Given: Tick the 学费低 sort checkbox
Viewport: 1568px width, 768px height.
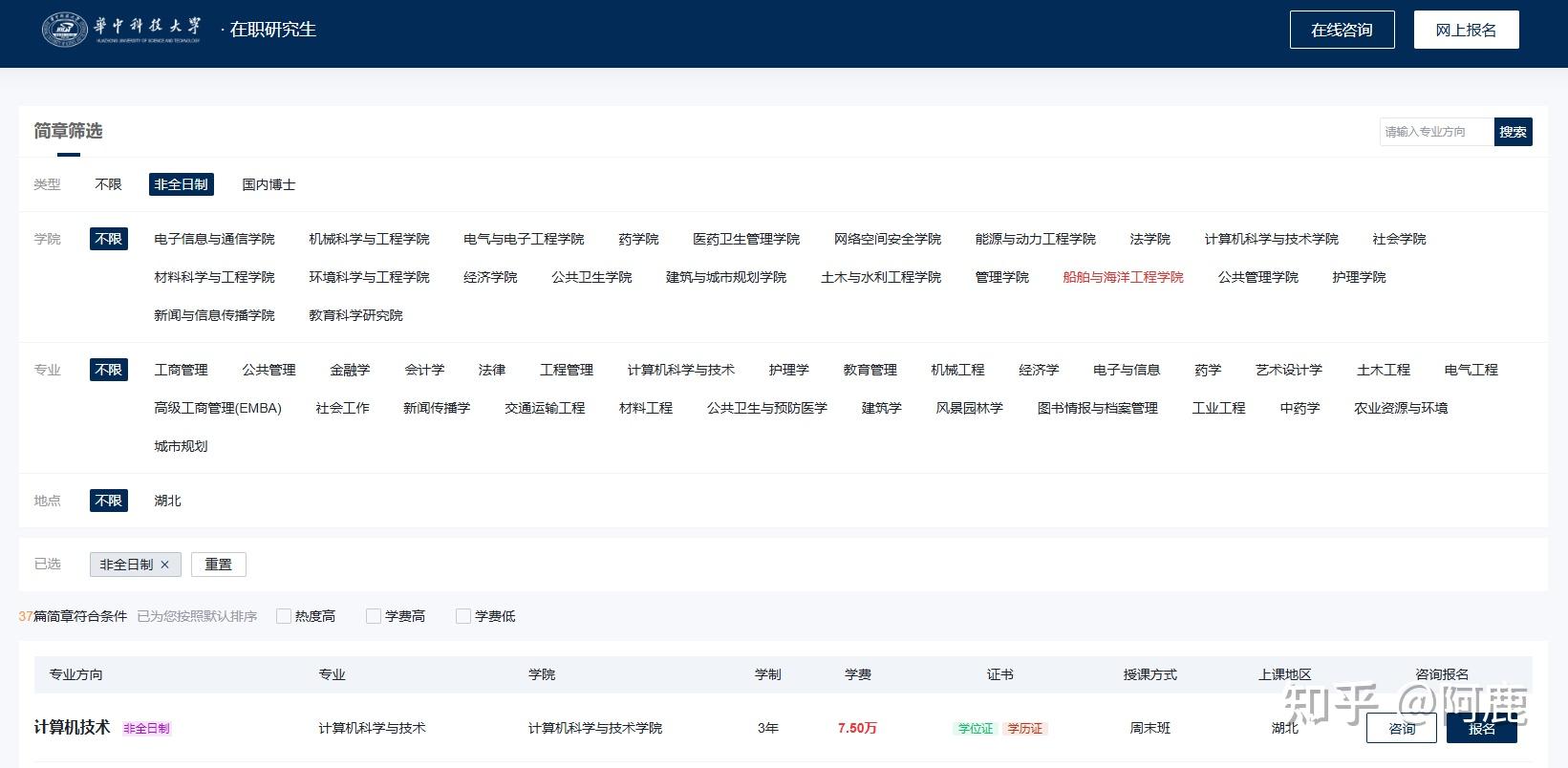Looking at the screenshot, I should 463,616.
